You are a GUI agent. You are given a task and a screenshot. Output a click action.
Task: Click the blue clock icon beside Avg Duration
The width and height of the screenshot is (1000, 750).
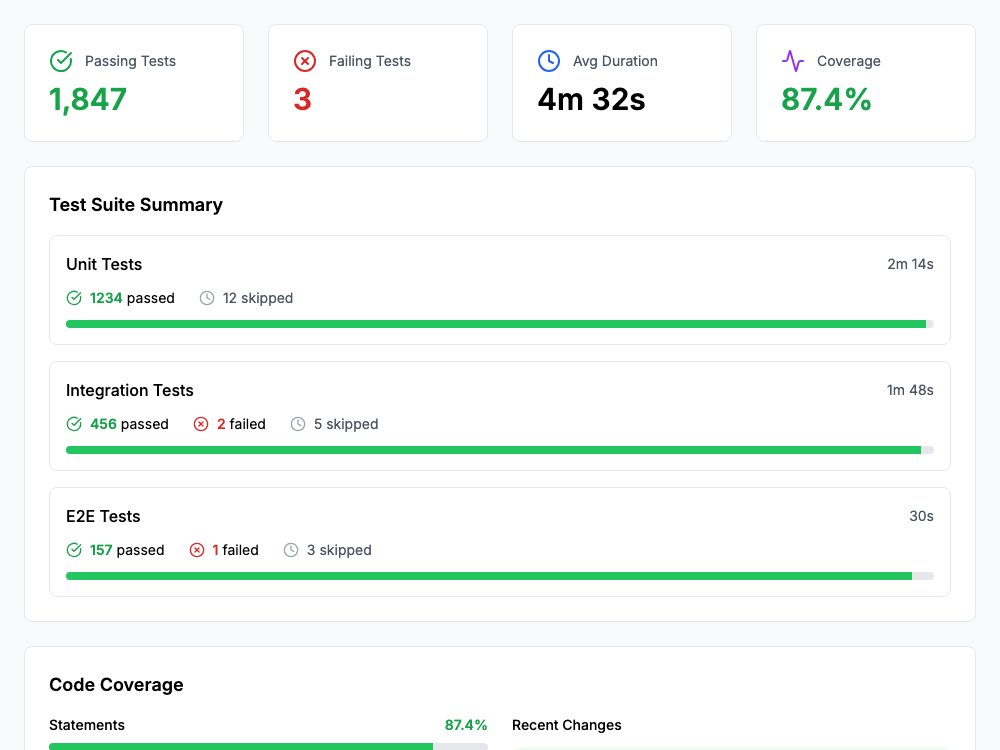click(549, 61)
